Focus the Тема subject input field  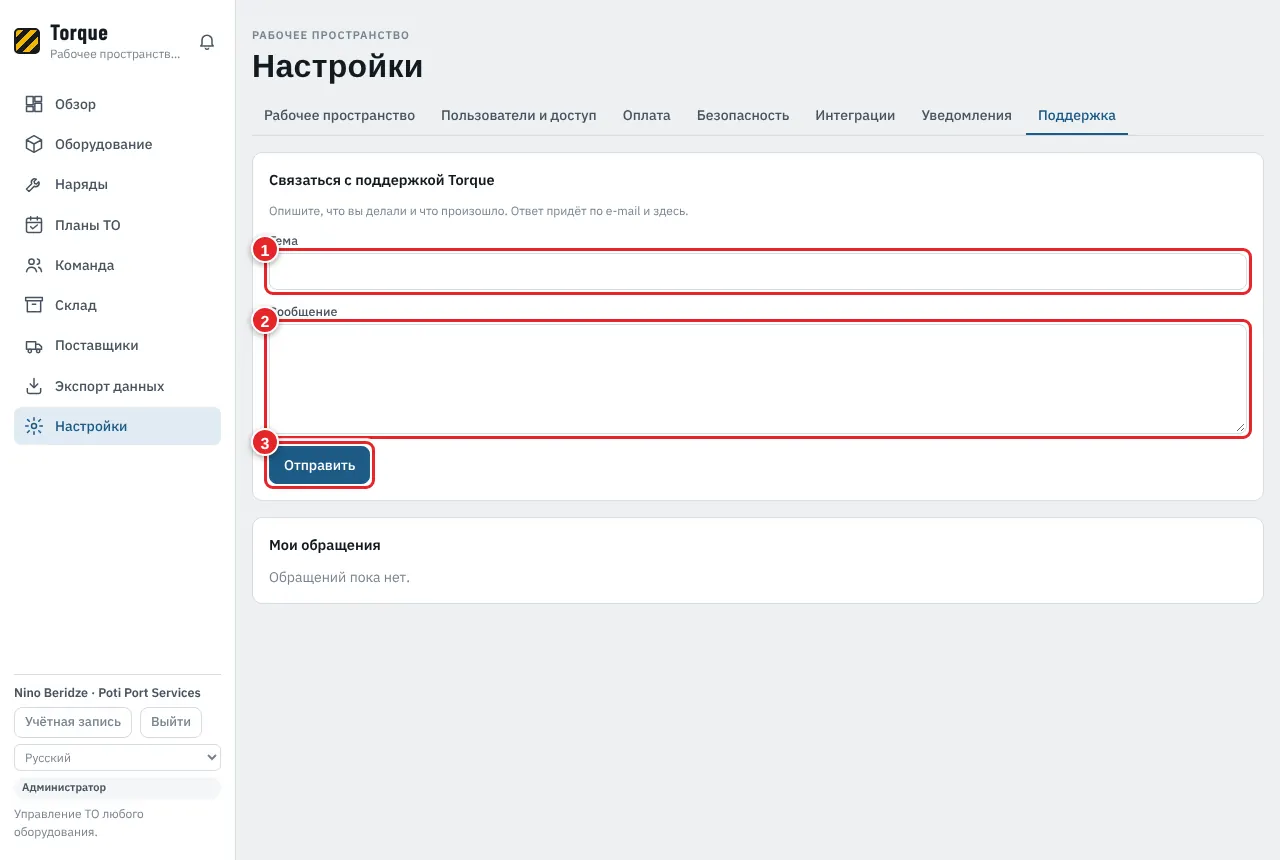758,271
